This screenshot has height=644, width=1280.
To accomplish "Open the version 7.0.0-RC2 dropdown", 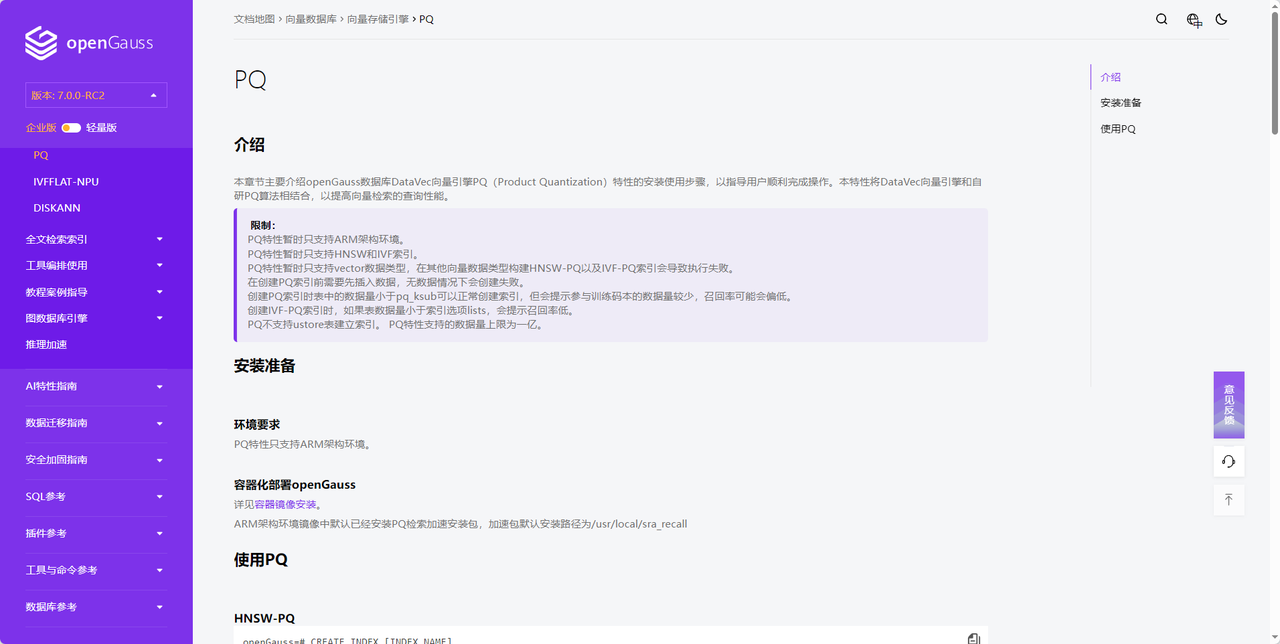I will pyautogui.click(x=96, y=95).
